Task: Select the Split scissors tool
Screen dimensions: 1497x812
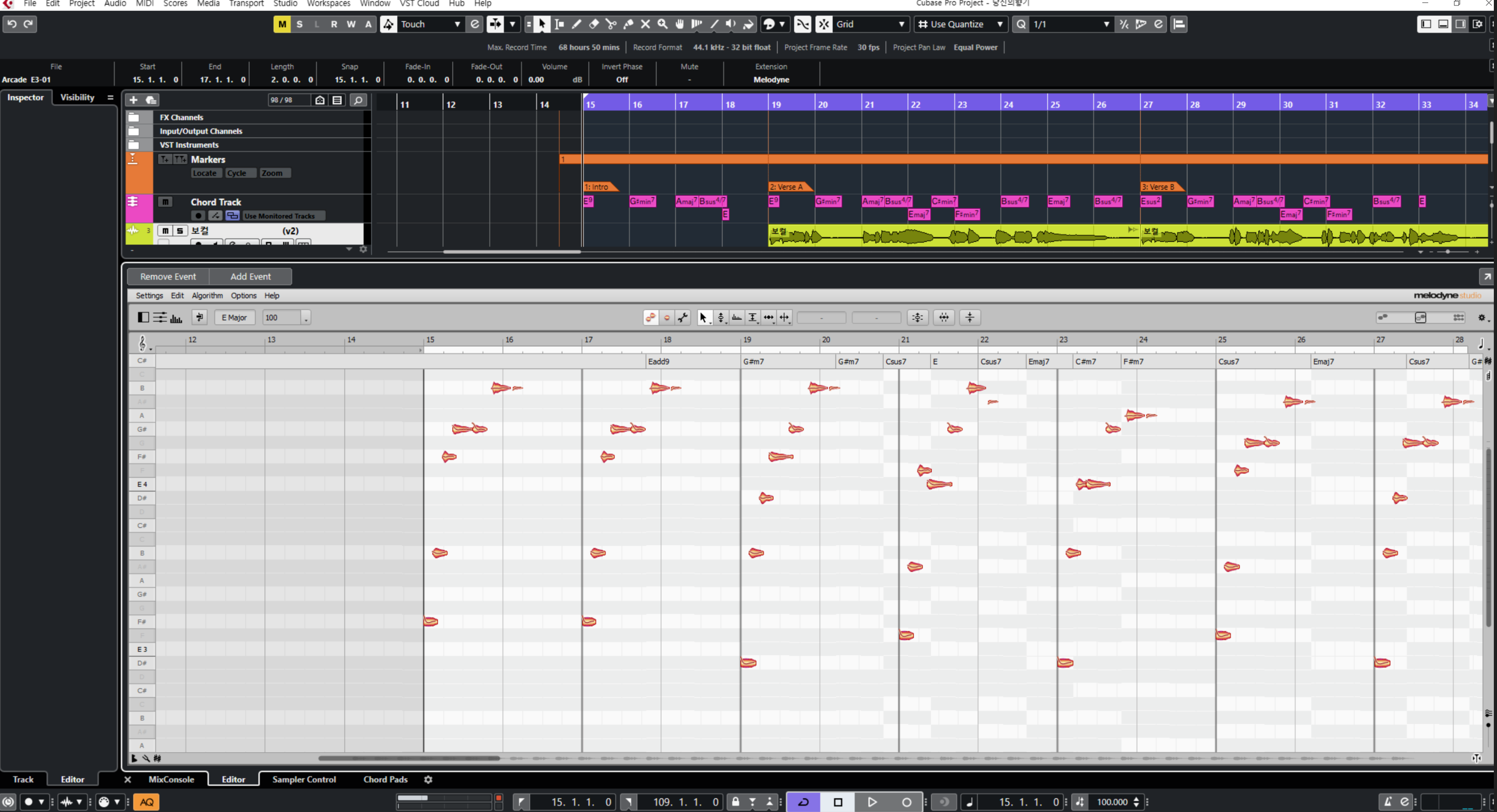Action: point(611,24)
